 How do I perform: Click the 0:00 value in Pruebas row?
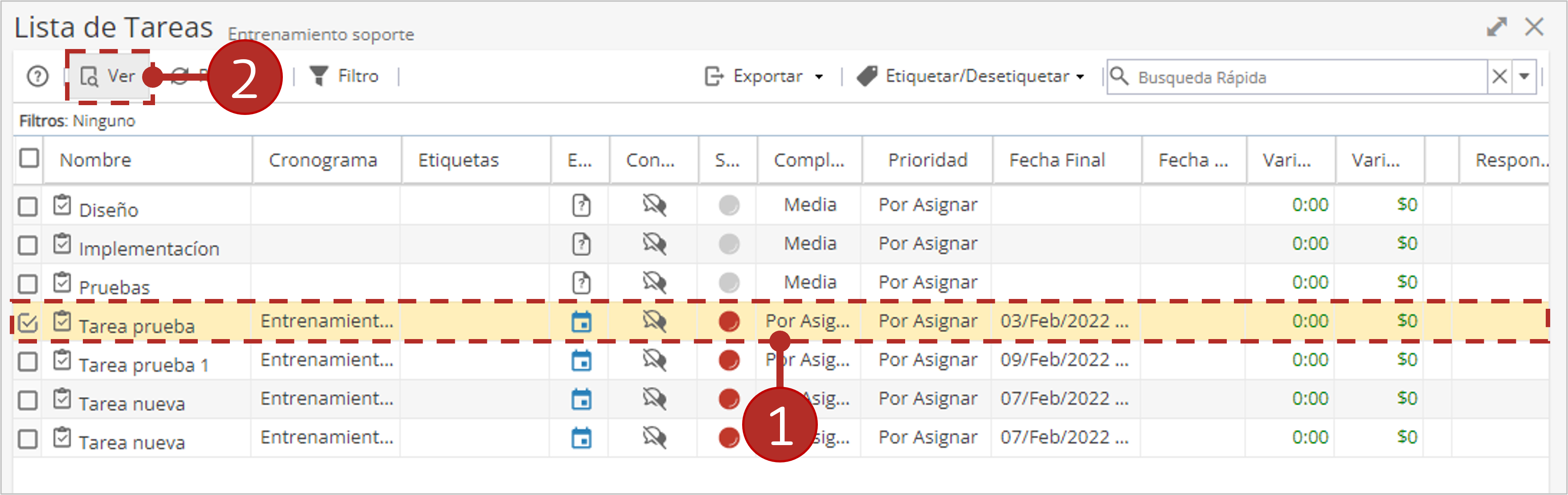pyautogui.click(x=1310, y=282)
